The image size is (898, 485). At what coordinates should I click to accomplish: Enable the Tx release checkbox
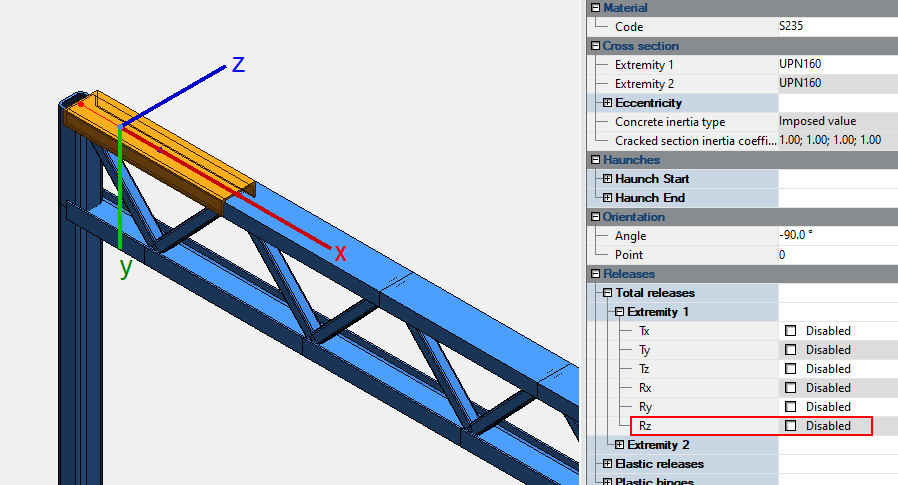pos(790,331)
